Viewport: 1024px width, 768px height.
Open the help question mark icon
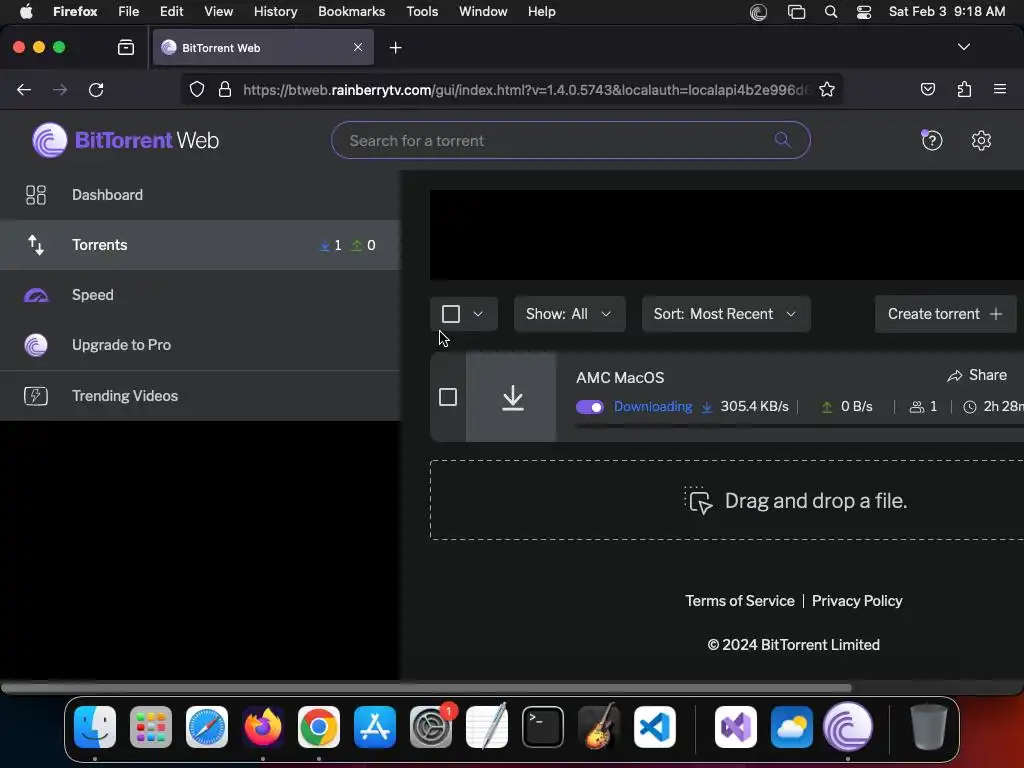pos(932,140)
